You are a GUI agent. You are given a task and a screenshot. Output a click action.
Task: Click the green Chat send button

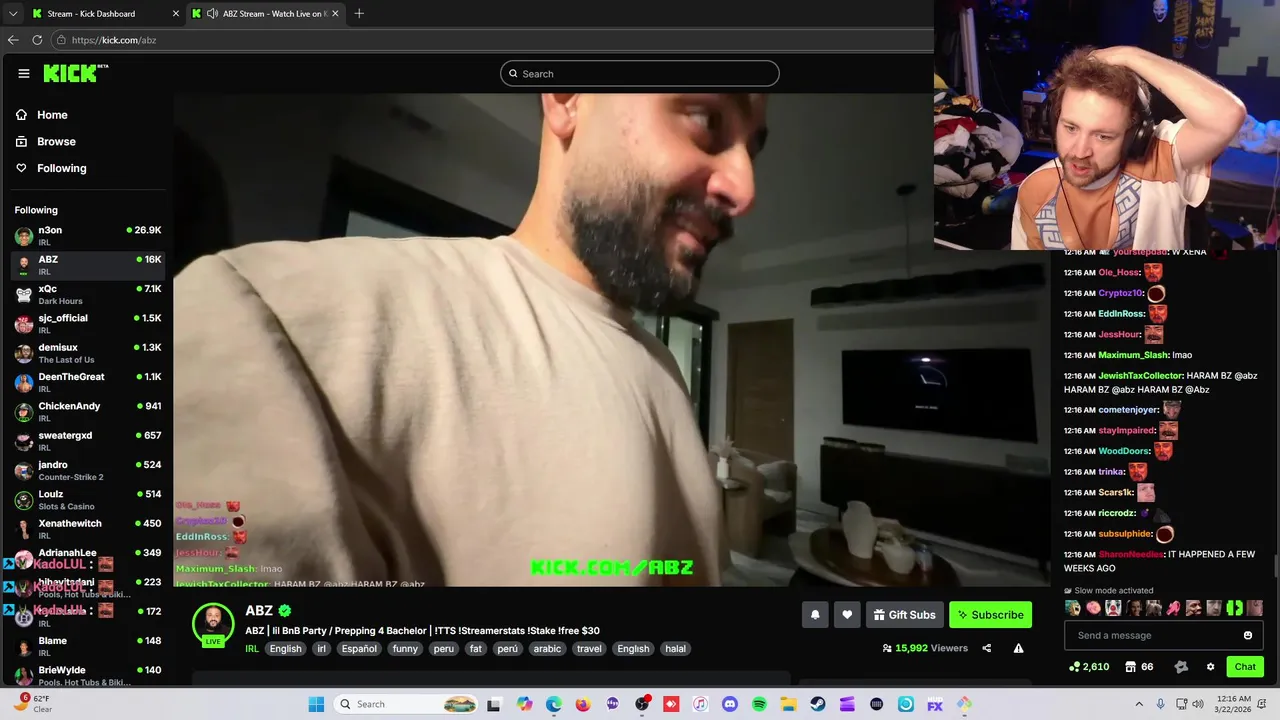pos(1245,667)
